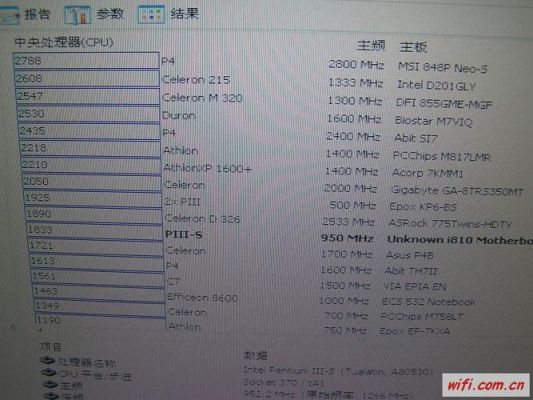Select the 2788 P4 benchmark bar
533x400 pixels.
coord(86,60)
